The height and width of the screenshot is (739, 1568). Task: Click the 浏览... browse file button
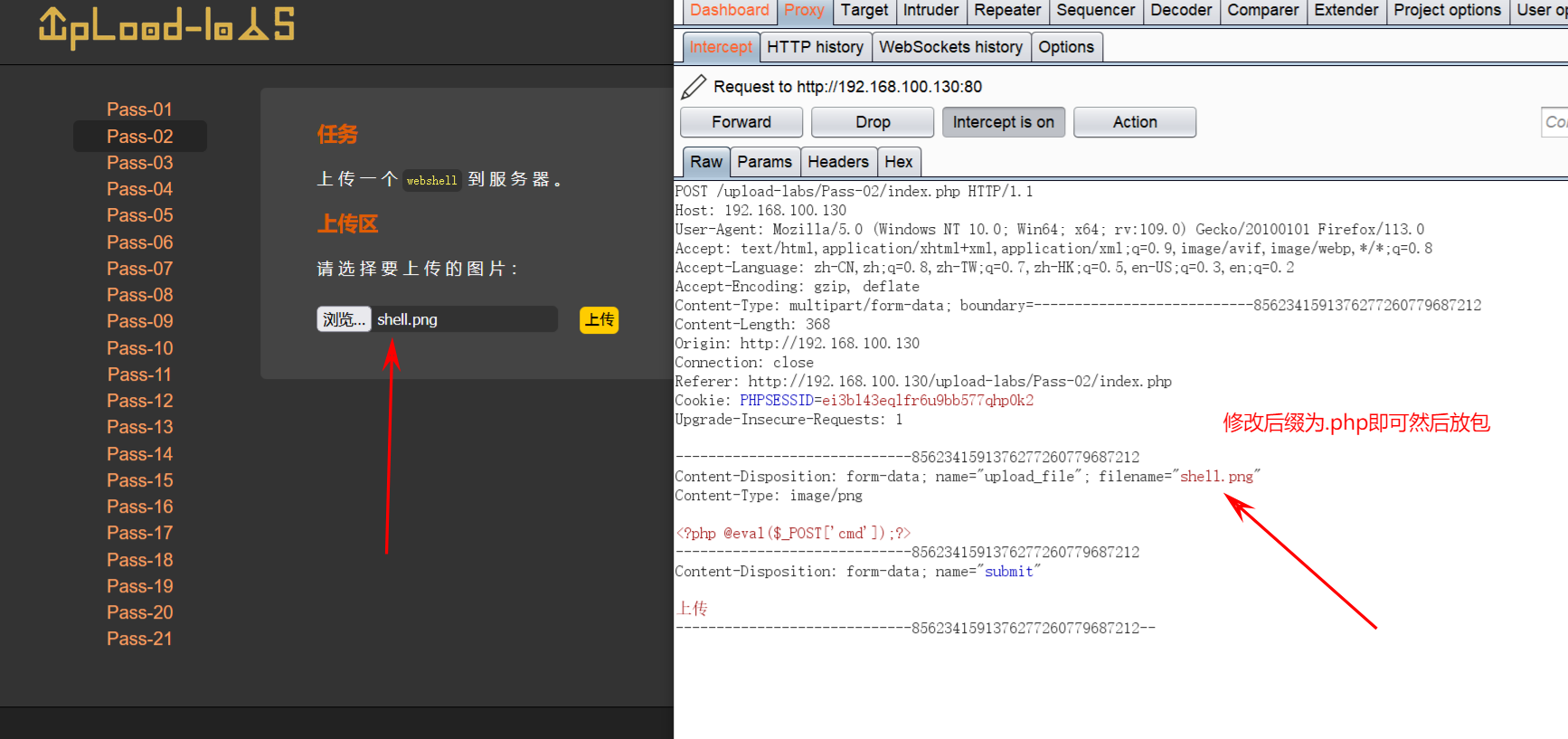point(344,319)
